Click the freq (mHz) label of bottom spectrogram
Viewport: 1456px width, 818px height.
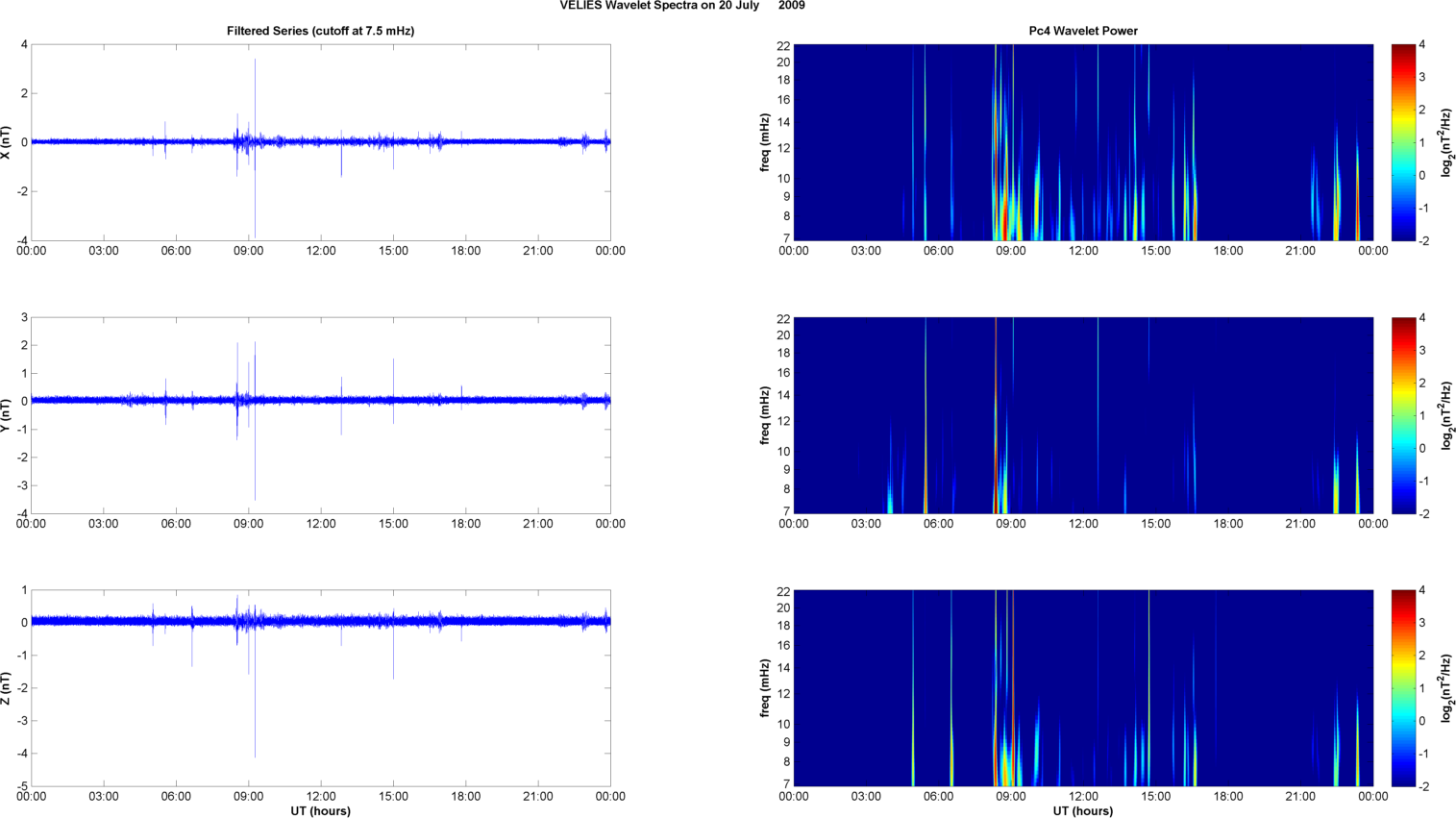[x=766, y=688]
